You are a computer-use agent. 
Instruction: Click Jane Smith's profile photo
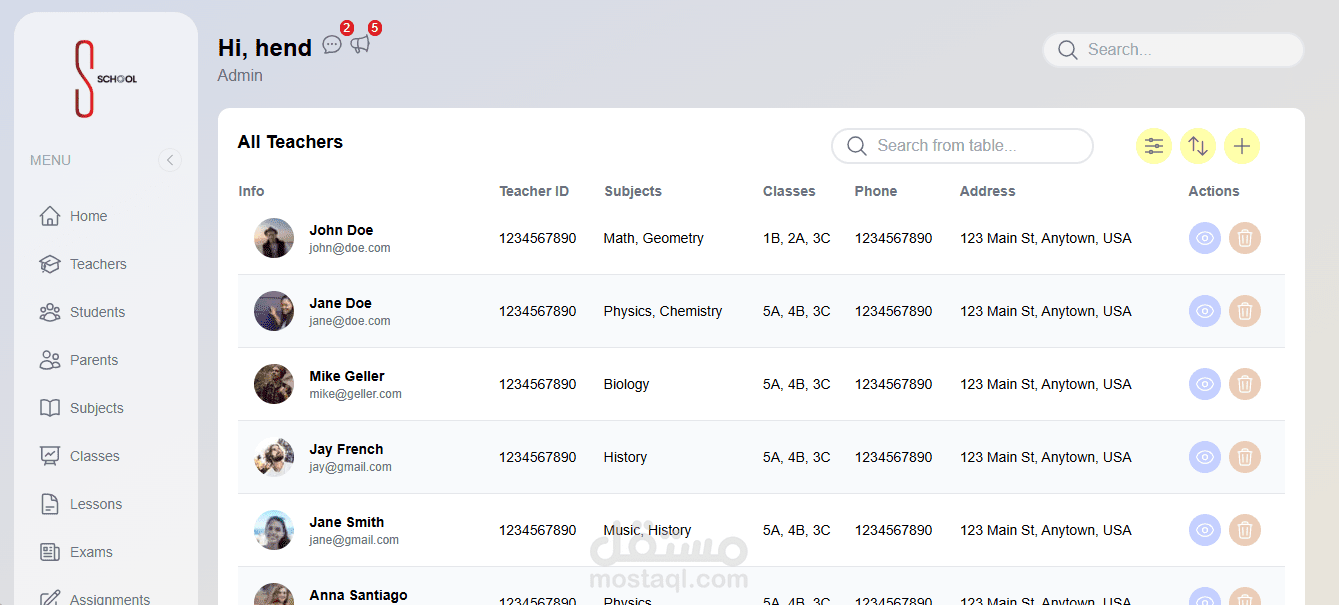pos(274,530)
